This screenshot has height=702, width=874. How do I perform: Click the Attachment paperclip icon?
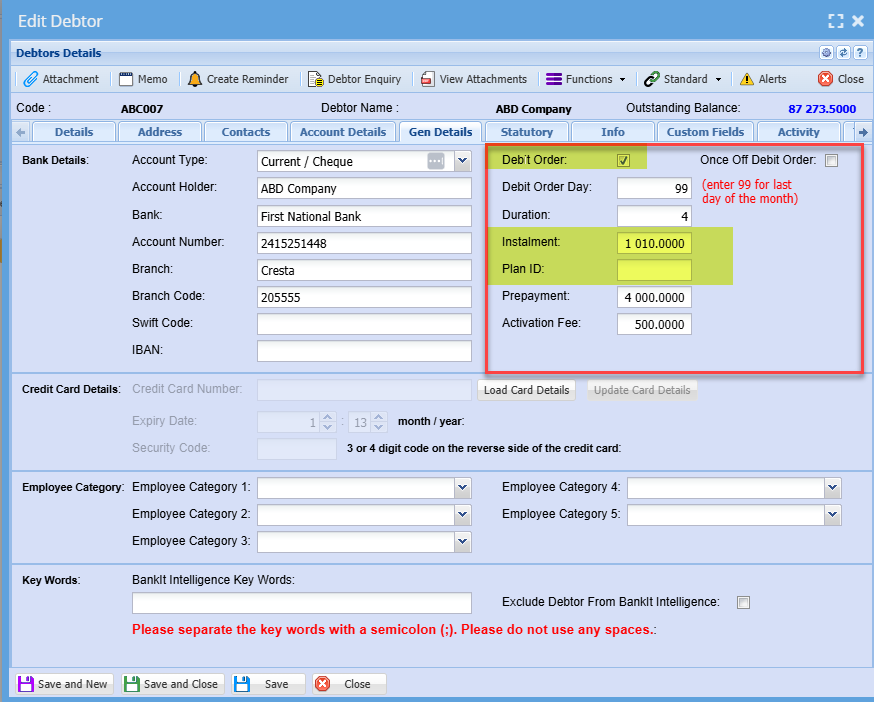click(30, 79)
